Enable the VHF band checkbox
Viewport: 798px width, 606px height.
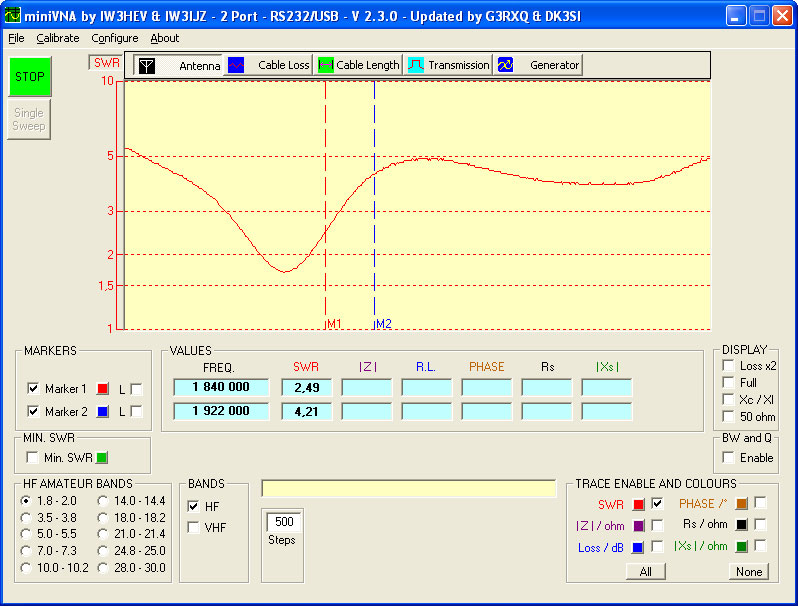194,527
